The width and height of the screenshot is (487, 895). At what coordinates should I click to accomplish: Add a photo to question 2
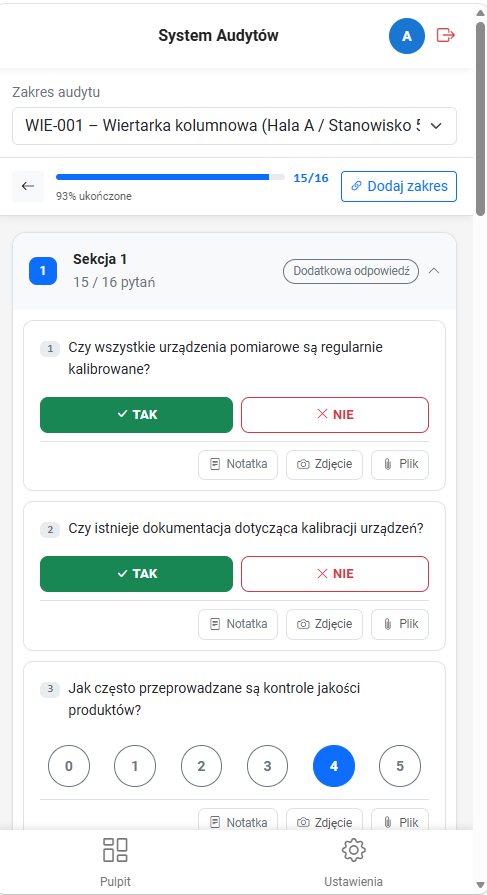(x=324, y=624)
